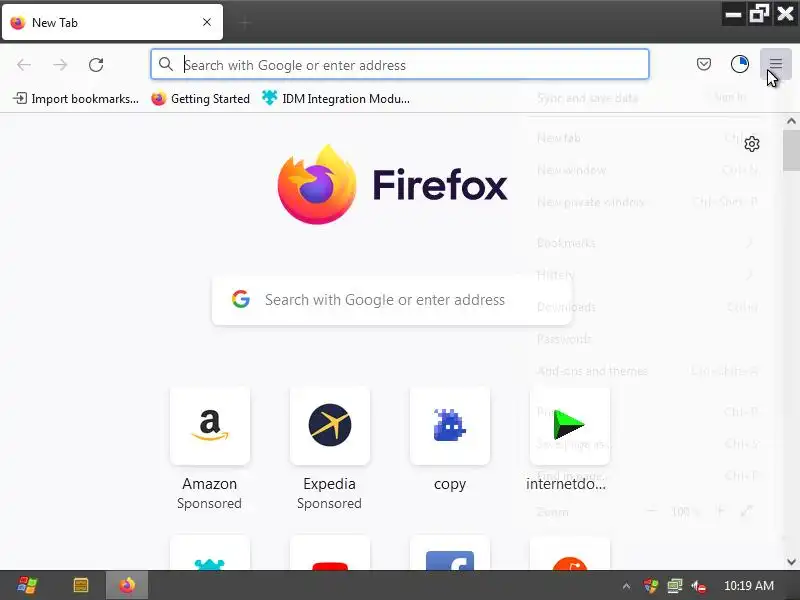Viewport: 800px width, 600px height.
Task: Click the magnifier icon in address bar
Action: pyautogui.click(x=166, y=64)
